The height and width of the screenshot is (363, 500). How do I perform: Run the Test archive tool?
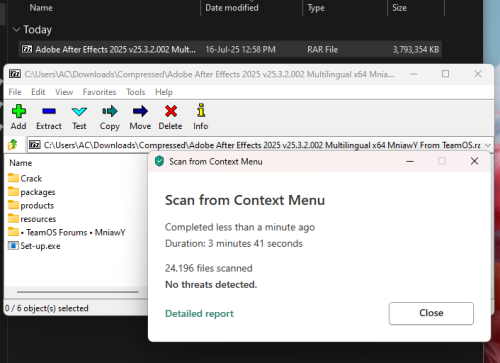pos(79,111)
